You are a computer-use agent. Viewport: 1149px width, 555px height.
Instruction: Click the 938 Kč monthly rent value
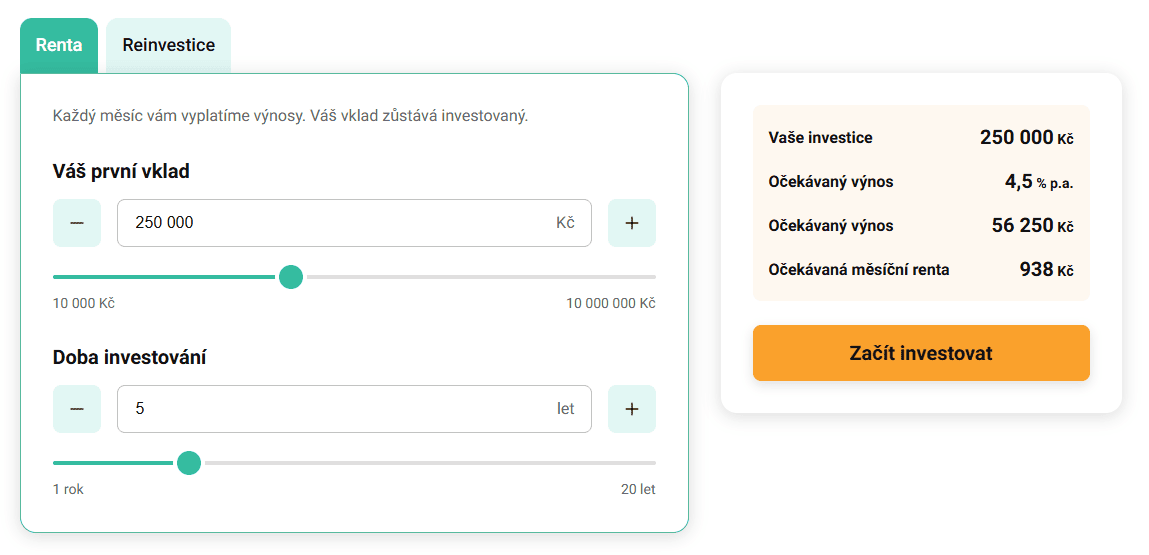[x=1045, y=270]
